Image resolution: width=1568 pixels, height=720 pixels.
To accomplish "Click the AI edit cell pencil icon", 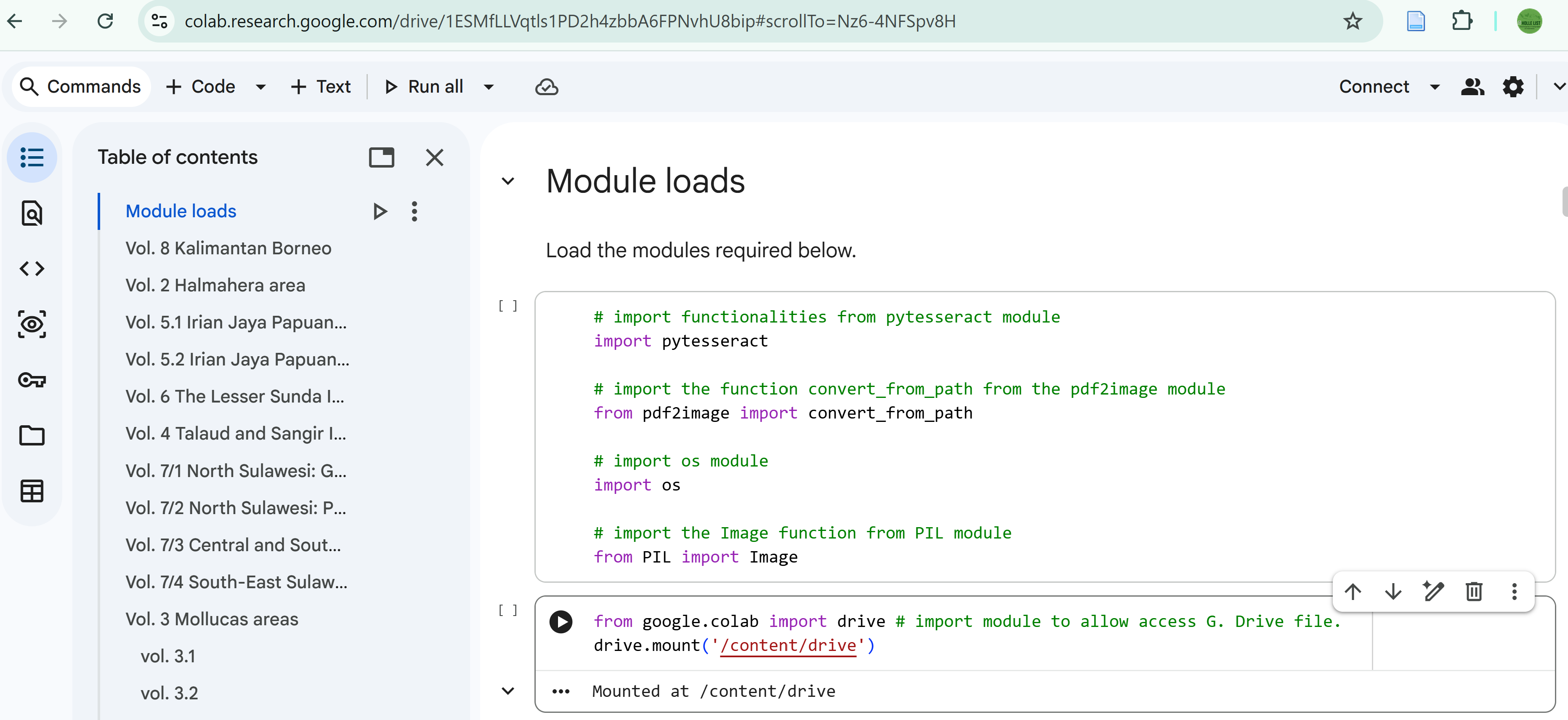I will point(1433,592).
